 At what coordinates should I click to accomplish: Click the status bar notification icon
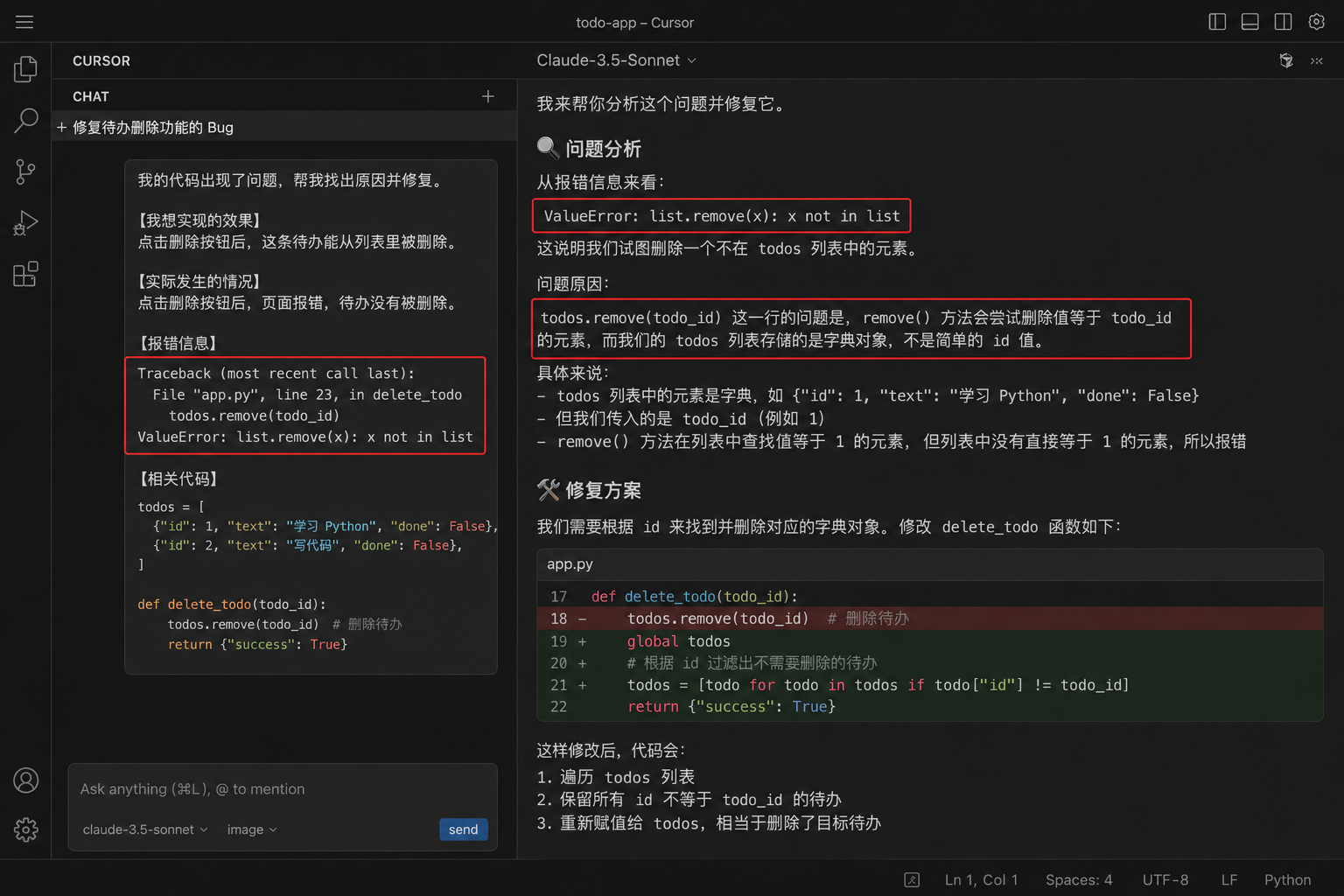click(912, 879)
